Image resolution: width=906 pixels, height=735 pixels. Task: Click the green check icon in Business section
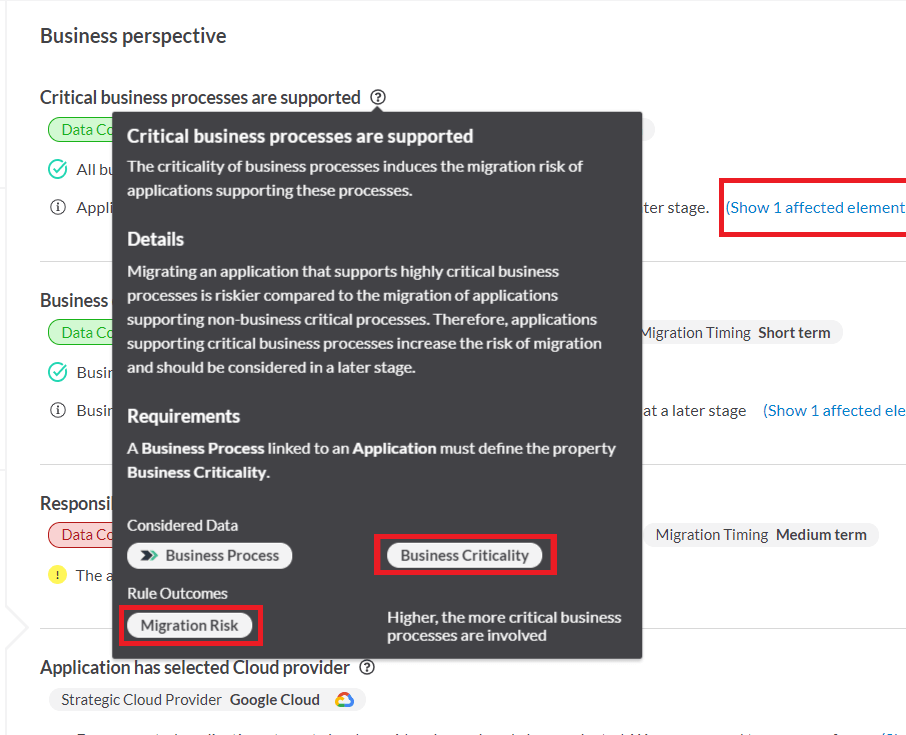pyautogui.click(x=57, y=372)
